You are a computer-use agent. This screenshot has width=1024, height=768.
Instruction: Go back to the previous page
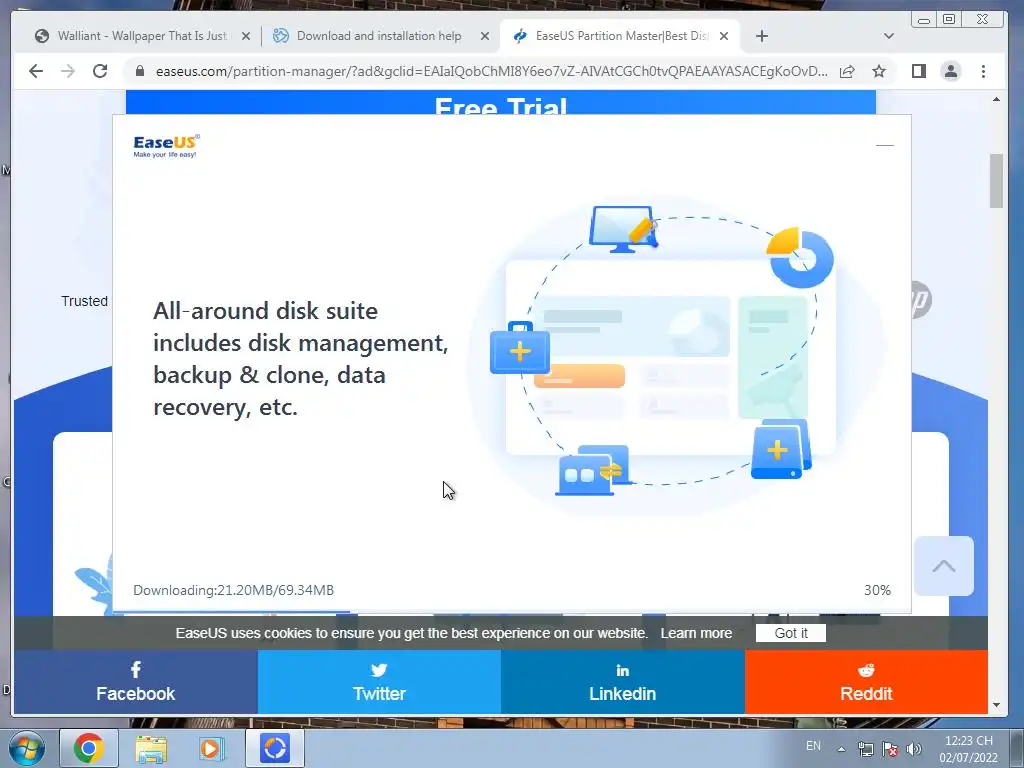36,71
